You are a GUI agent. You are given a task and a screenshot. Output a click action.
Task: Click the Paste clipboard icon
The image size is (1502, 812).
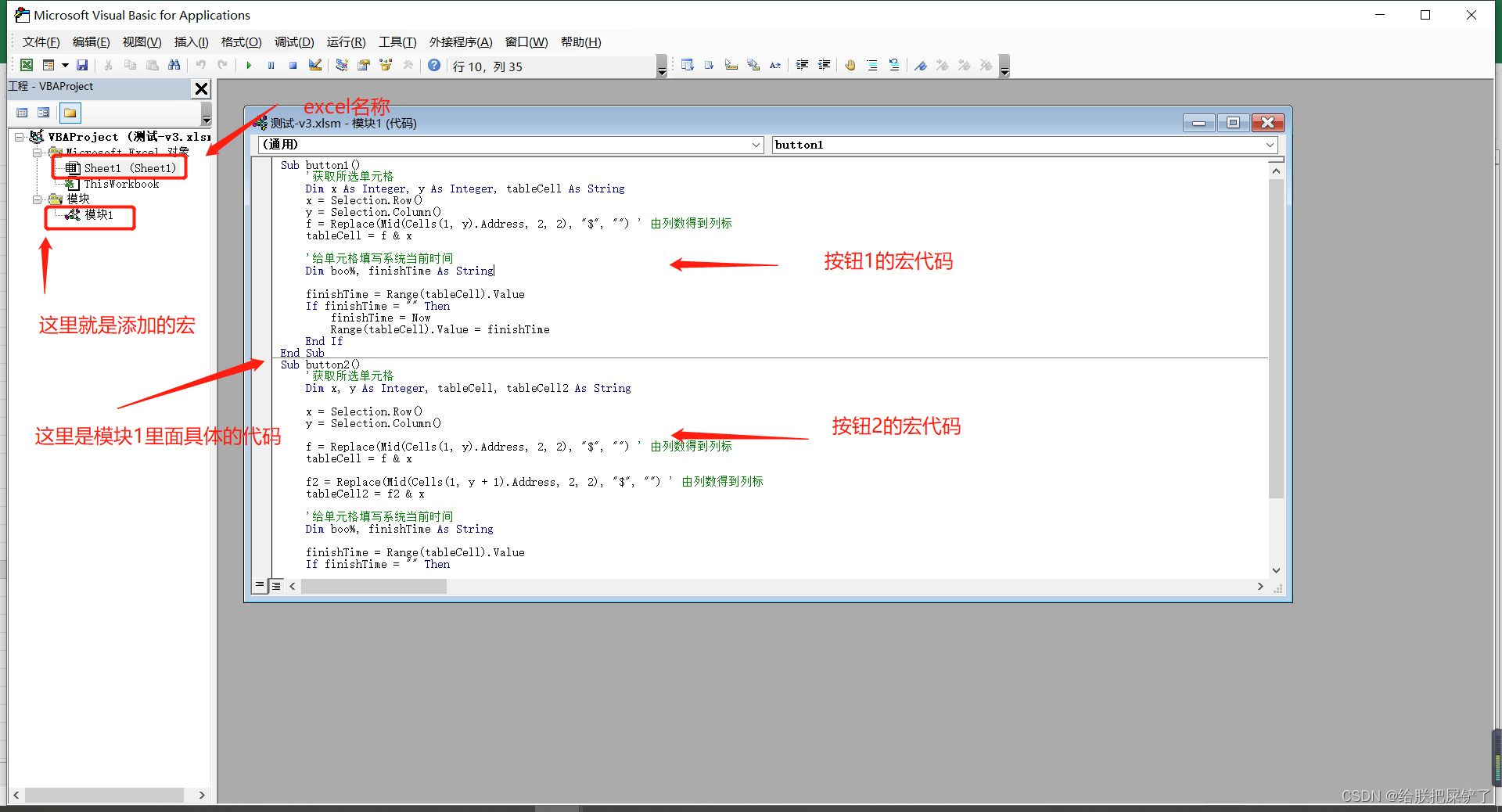153,66
